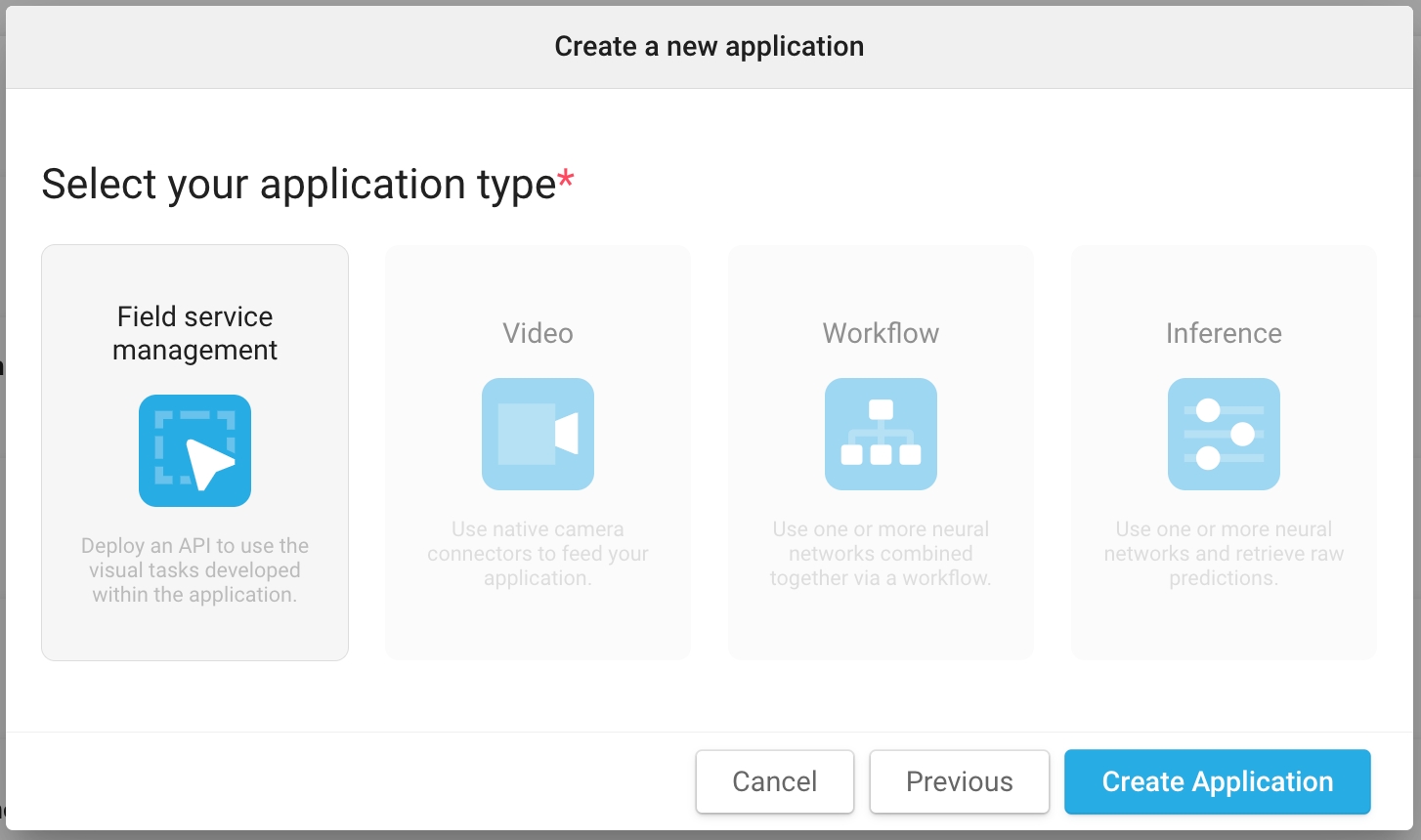Click the Video camera icon
Viewport: 1421px width, 840px height.
click(538, 434)
